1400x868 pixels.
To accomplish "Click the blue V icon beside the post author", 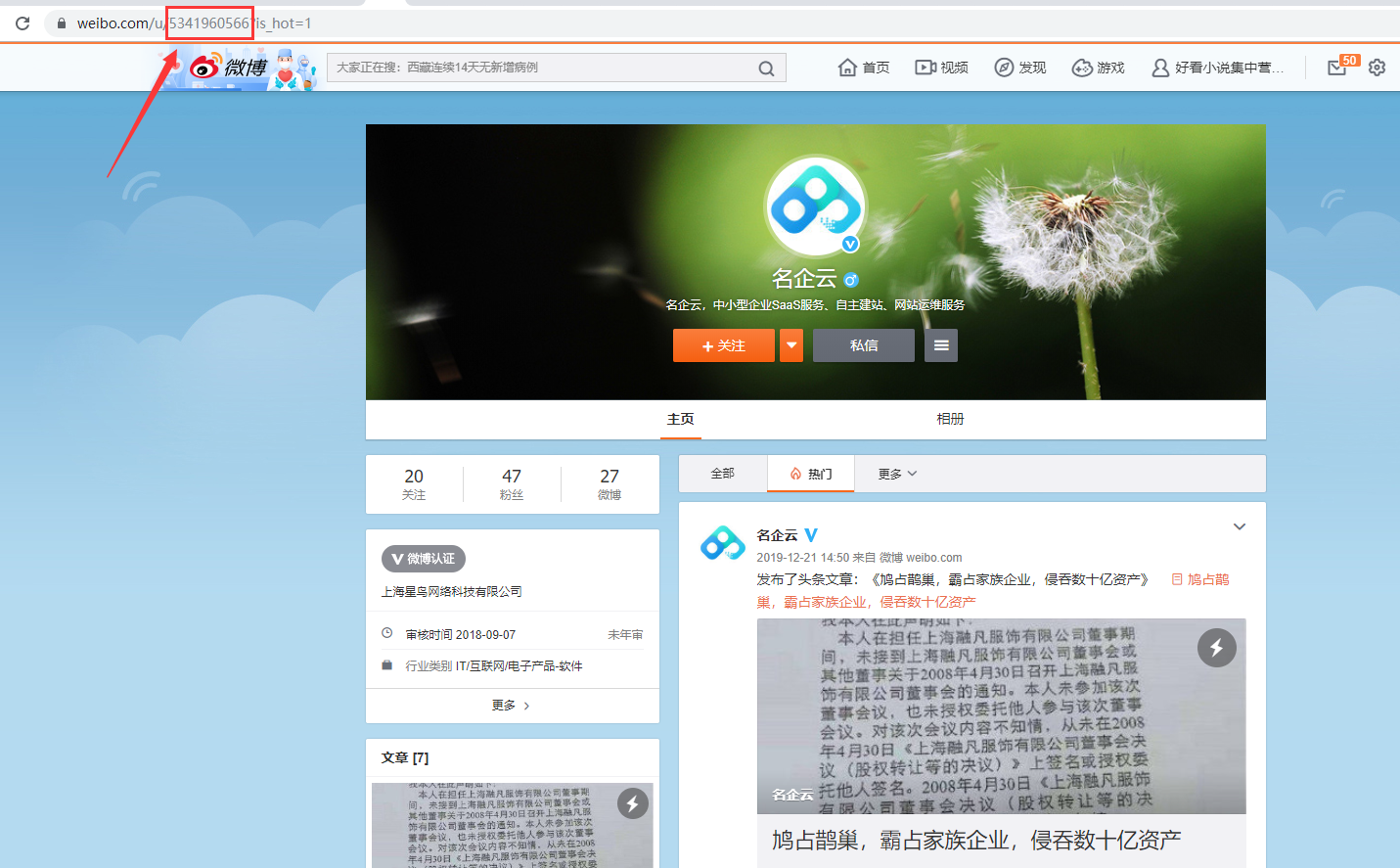I will click(x=811, y=535).
